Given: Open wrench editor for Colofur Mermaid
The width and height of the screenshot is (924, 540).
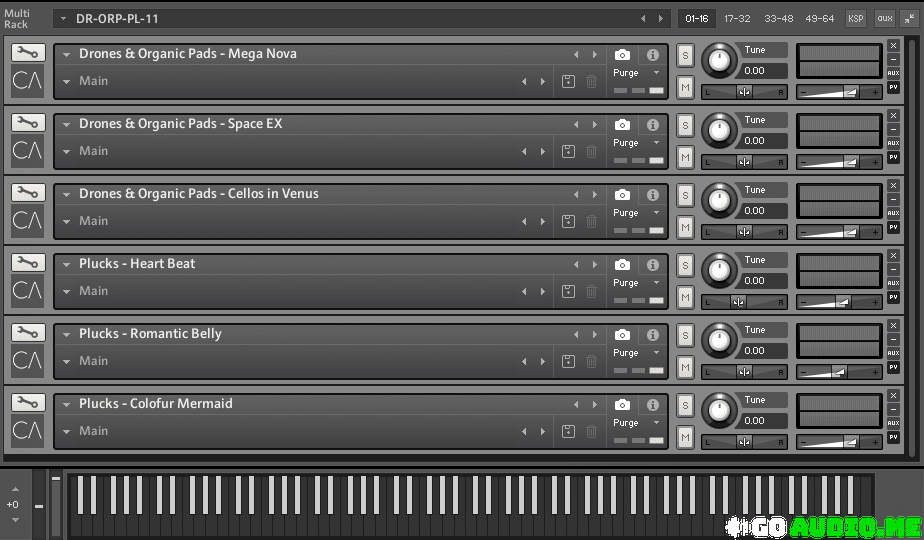Looking at the screenshot, I should tap(28, 404).
